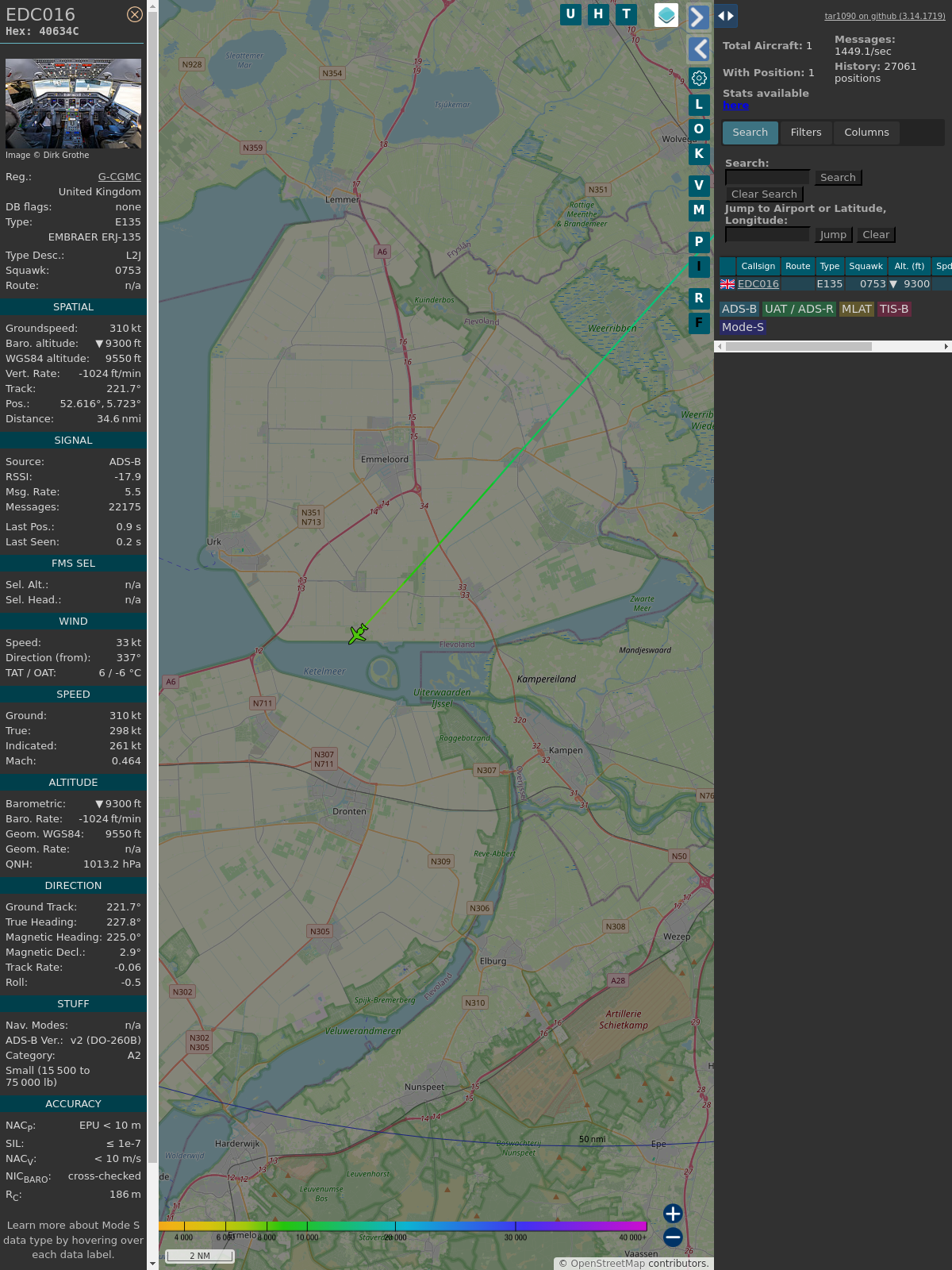
Task: Switch to the Filters tab
Action: 805,133
